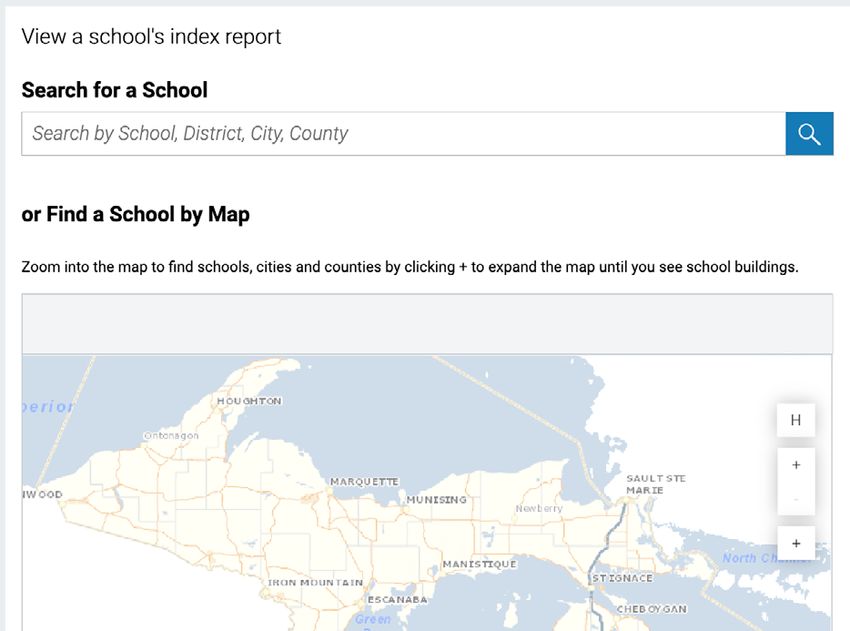Click the faded minus zoom-out button
The image size is (850, 631).
tap(796, 499)
